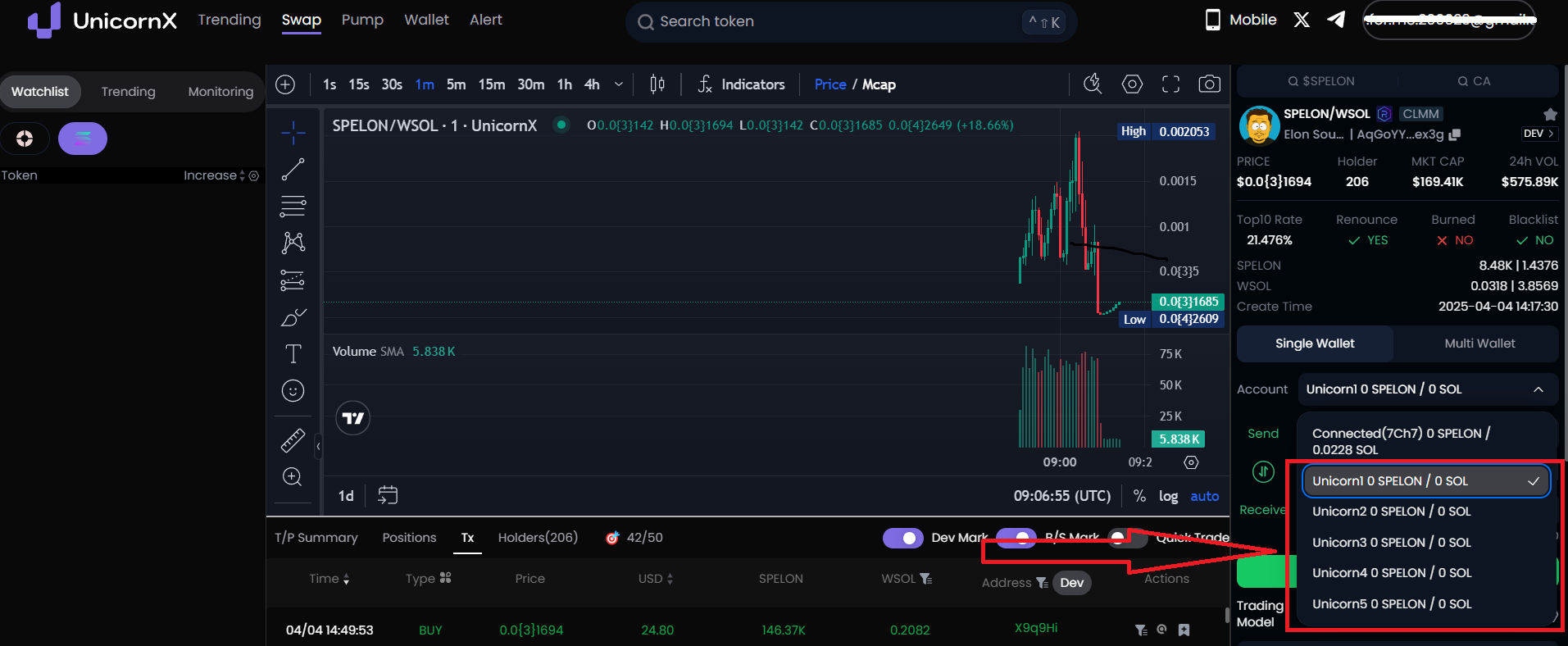Viewport: 1568px width, 646px height.
Task: Add a symbol to compare on chart
Action: pos(285,84)
